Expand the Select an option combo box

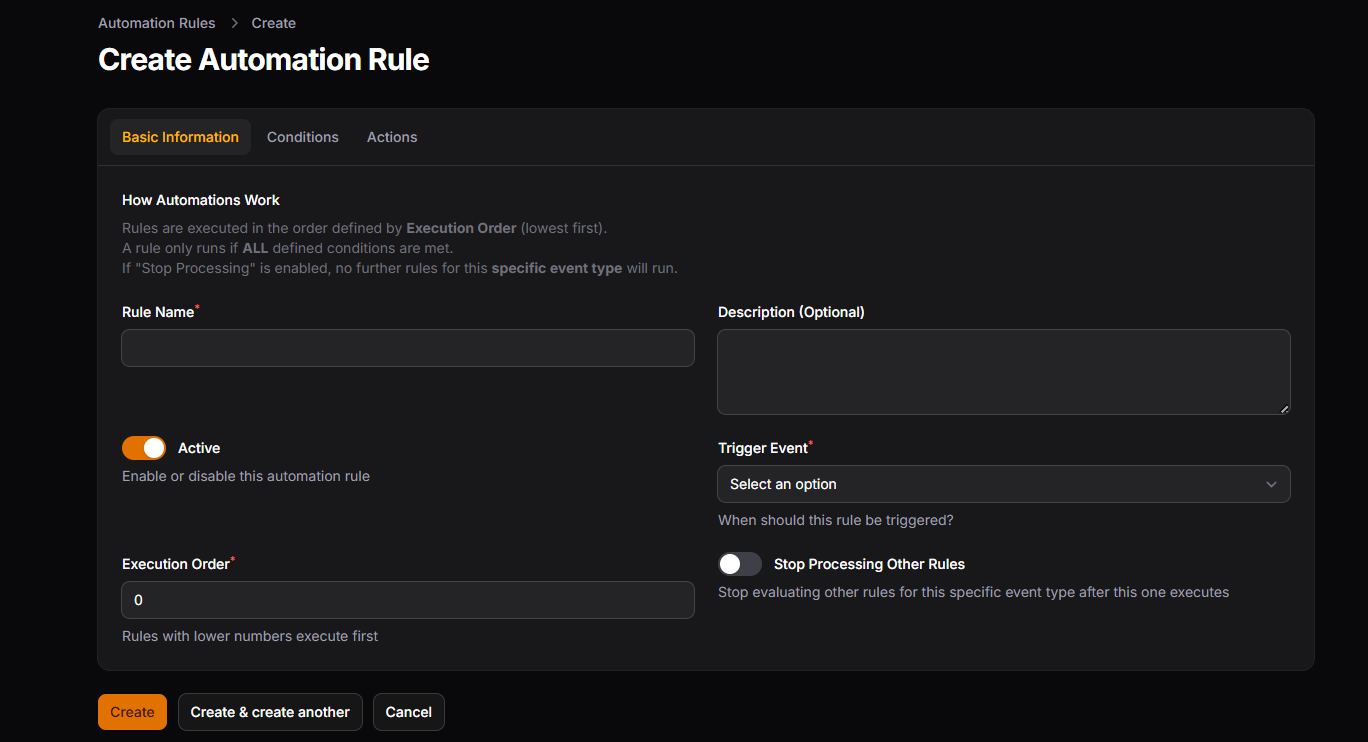[x=1004, y=484]
